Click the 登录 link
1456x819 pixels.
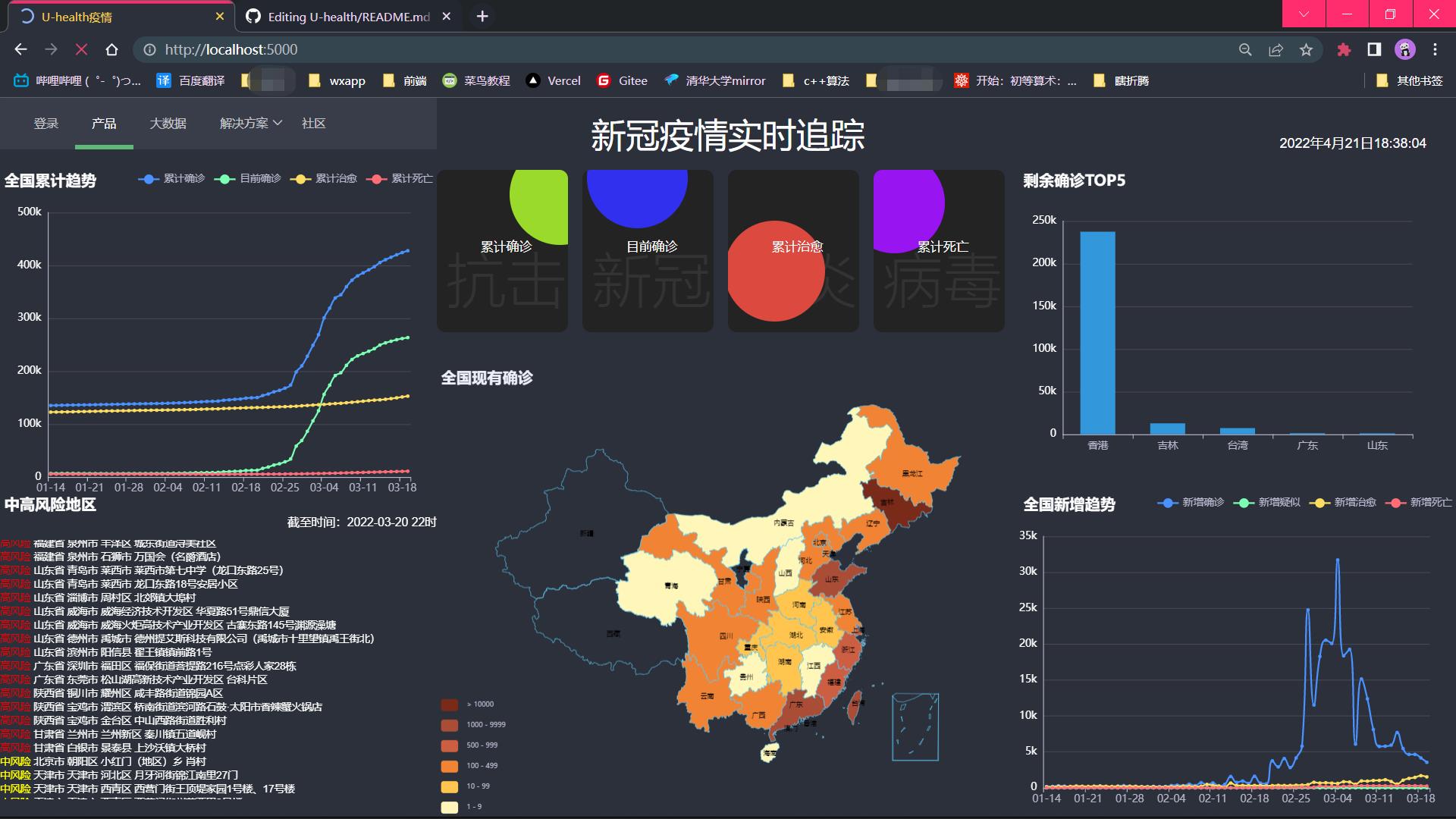[46, 123]
